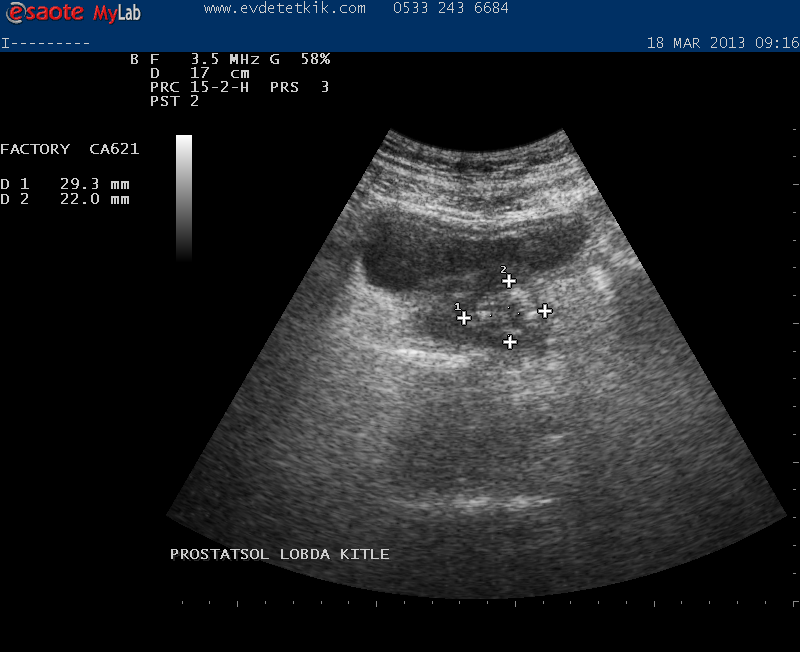
Task: Select the D 2 22.0 mm measurement
Action: tap(65, 199)
